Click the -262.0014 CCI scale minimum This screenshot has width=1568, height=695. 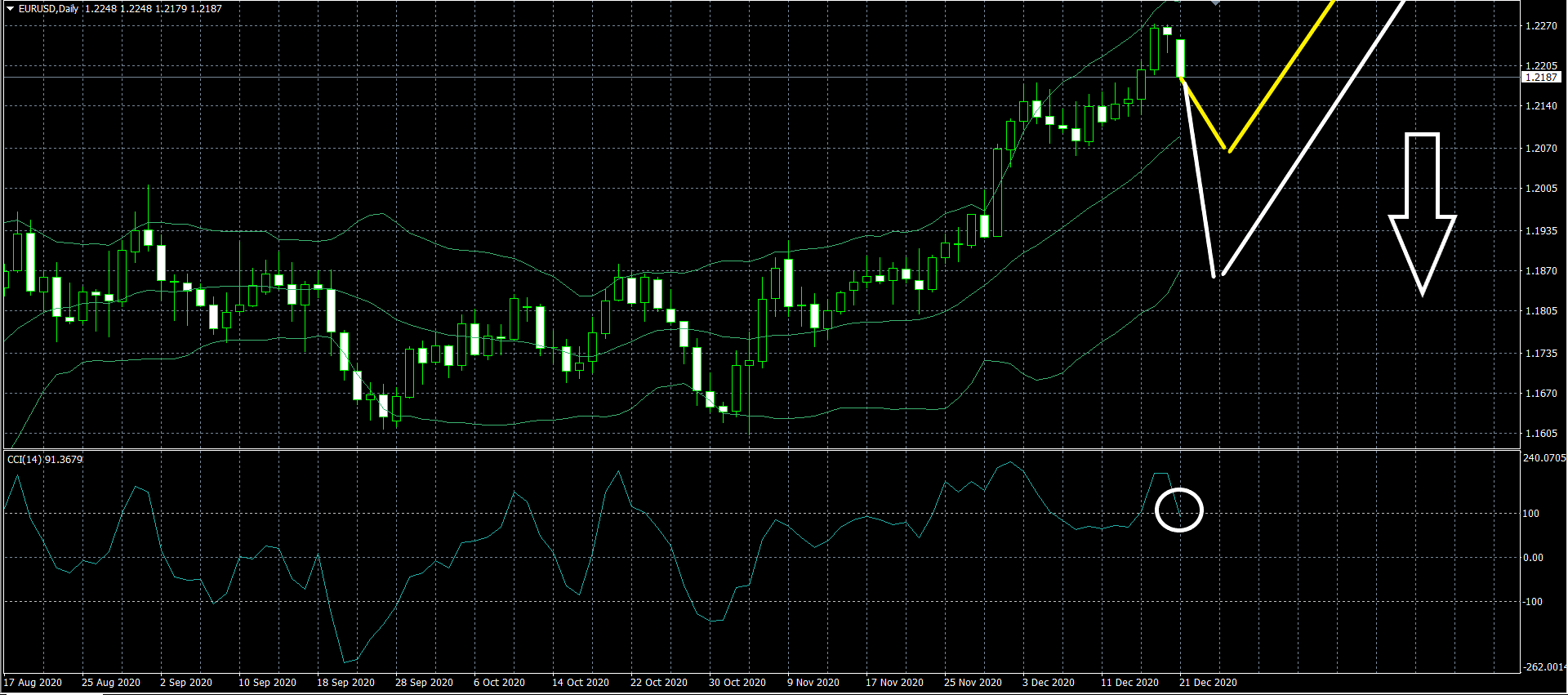(x=1544, y=667)
